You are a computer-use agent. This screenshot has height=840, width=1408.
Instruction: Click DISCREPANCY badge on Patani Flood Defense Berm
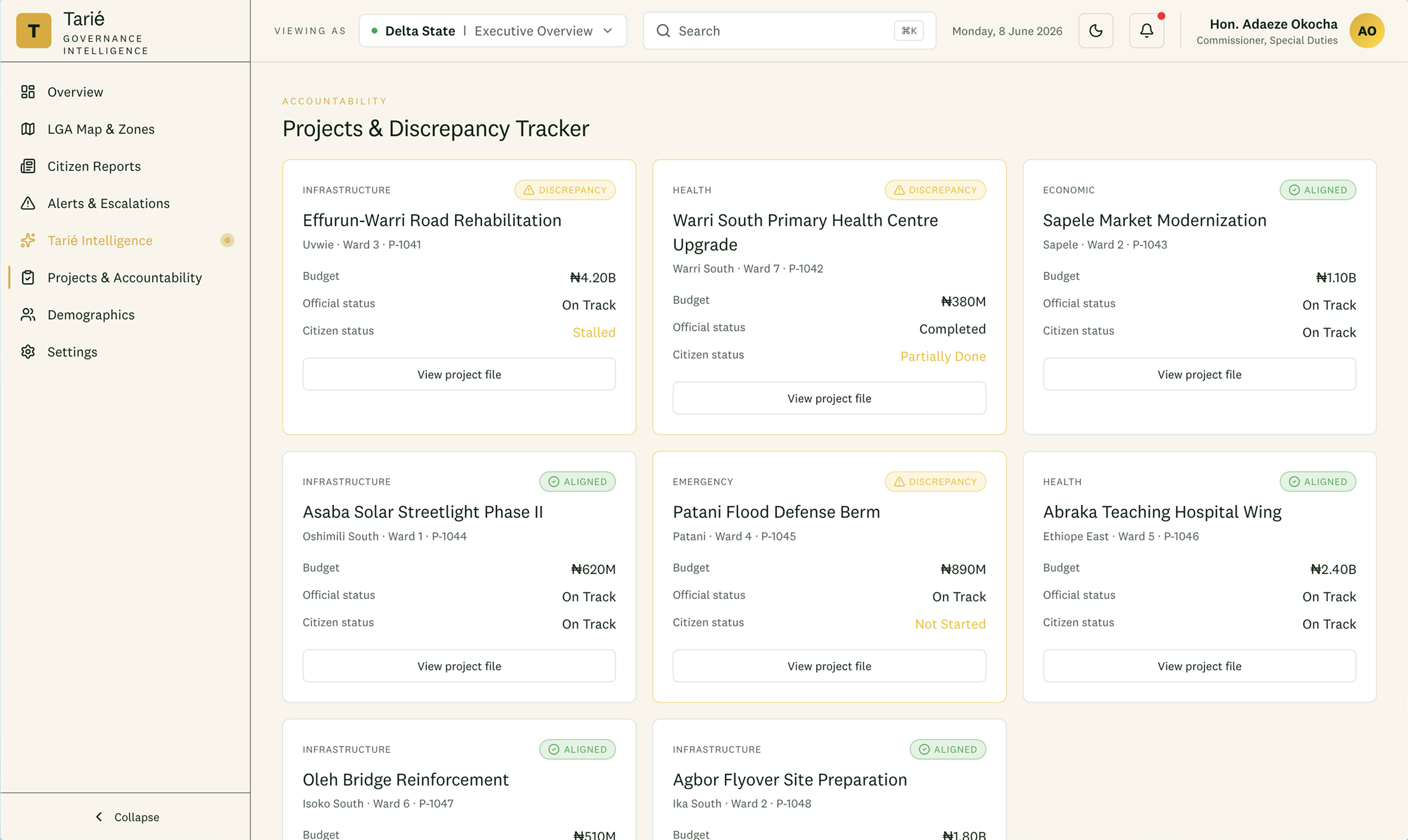(935, 482)
